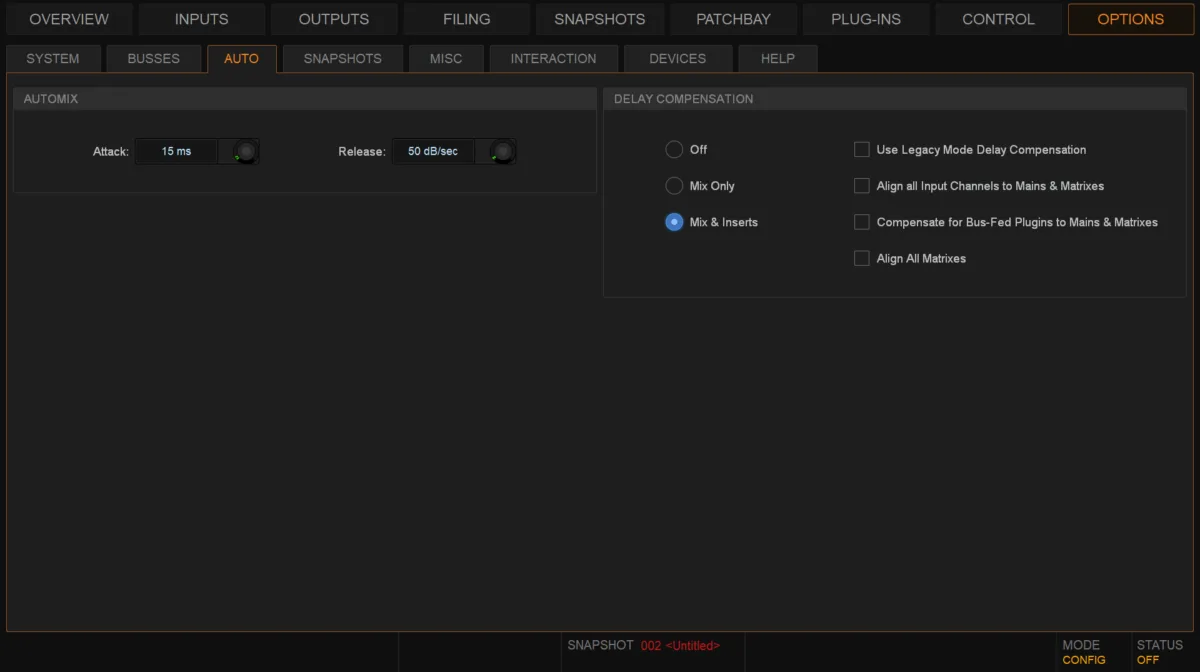The width and height of the screenshot is (1200, 672).
Task: Click the Release knob in Automix
Action: coord(503,152)
